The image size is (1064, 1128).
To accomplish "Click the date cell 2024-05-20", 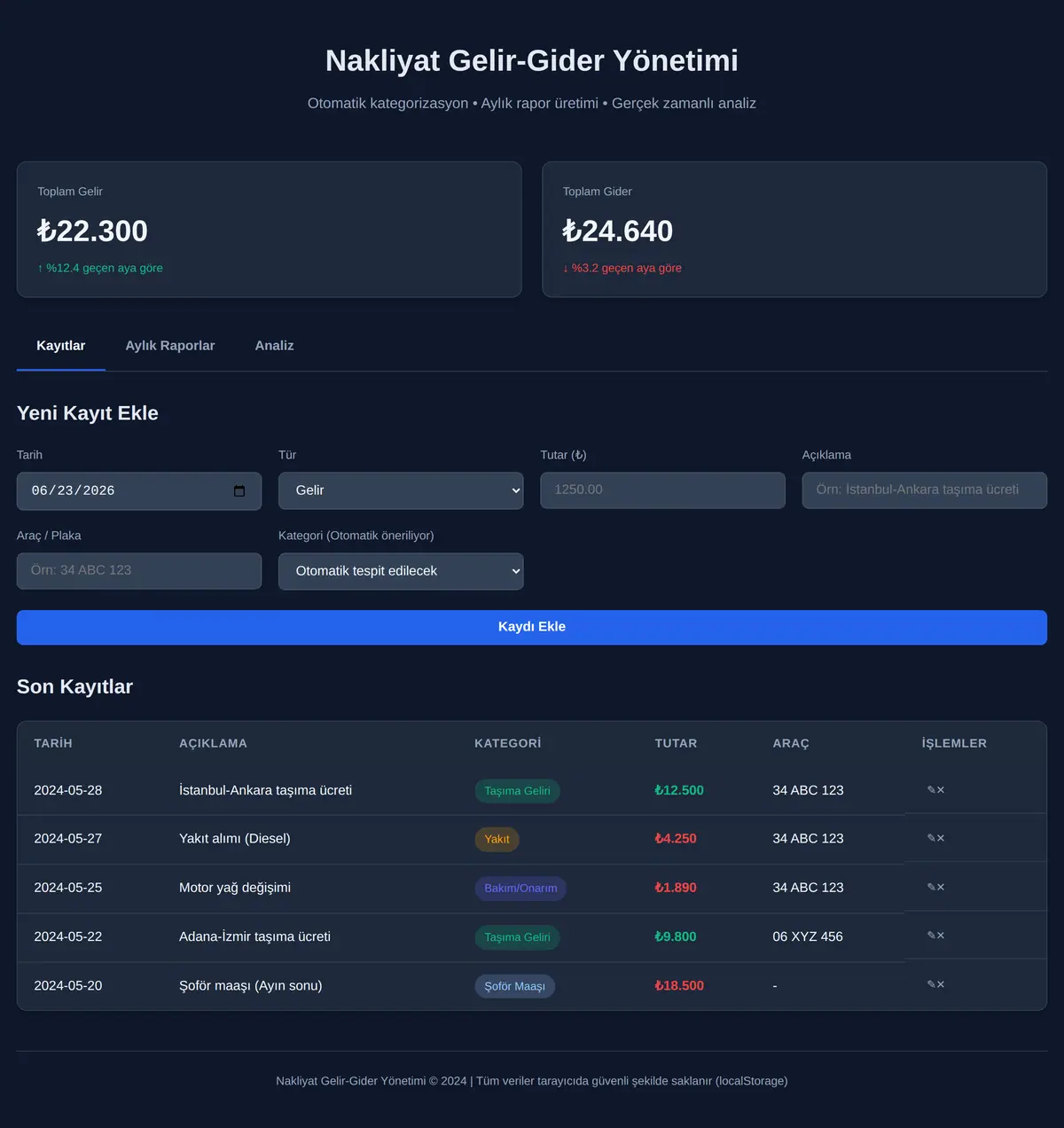I will (x=68, y=985).
